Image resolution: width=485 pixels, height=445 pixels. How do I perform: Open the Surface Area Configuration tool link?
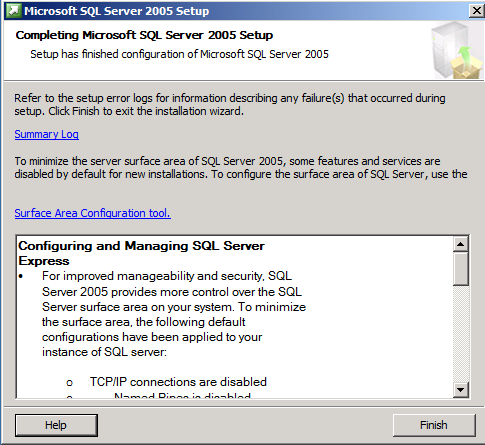(x=93, y=213)
